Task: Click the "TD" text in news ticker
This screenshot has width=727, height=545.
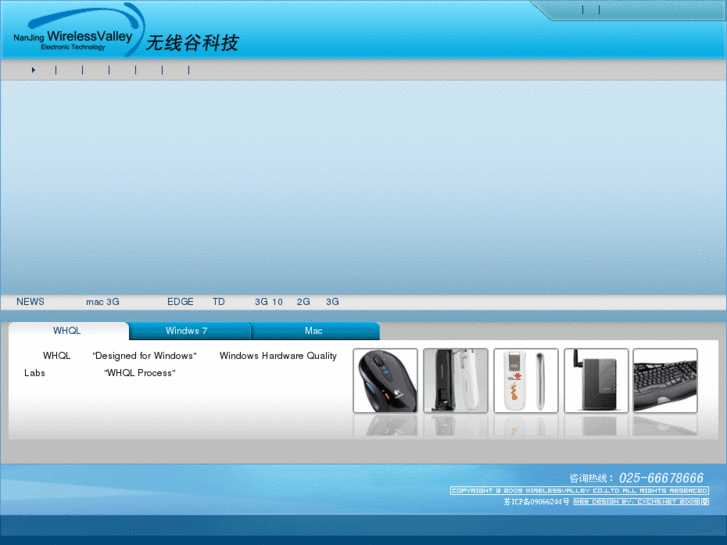Action: coord(219,302)
